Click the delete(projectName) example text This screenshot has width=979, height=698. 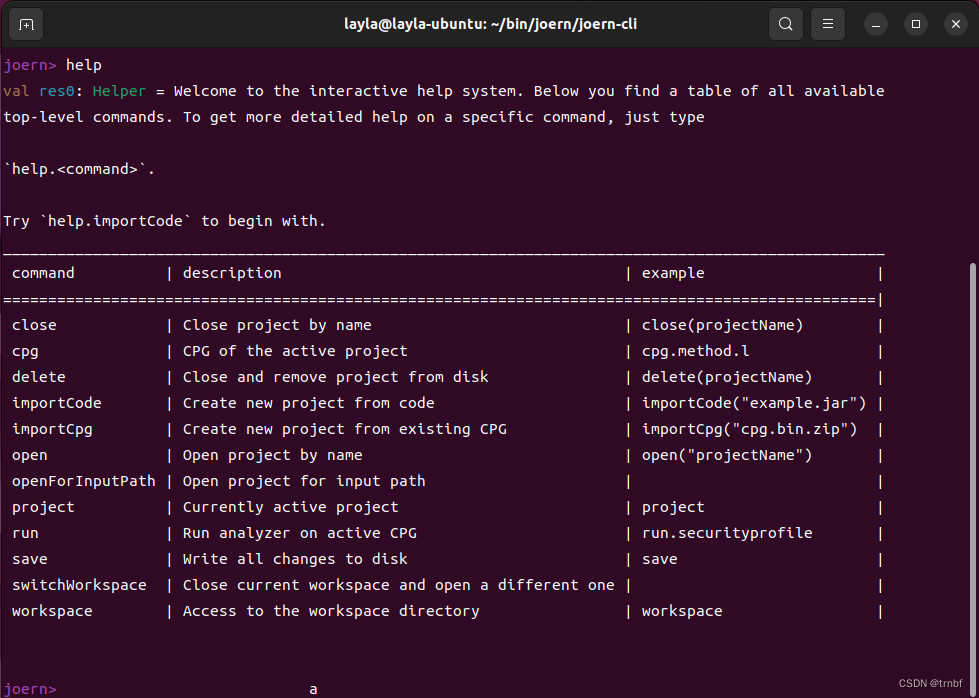tap(726, 377)
